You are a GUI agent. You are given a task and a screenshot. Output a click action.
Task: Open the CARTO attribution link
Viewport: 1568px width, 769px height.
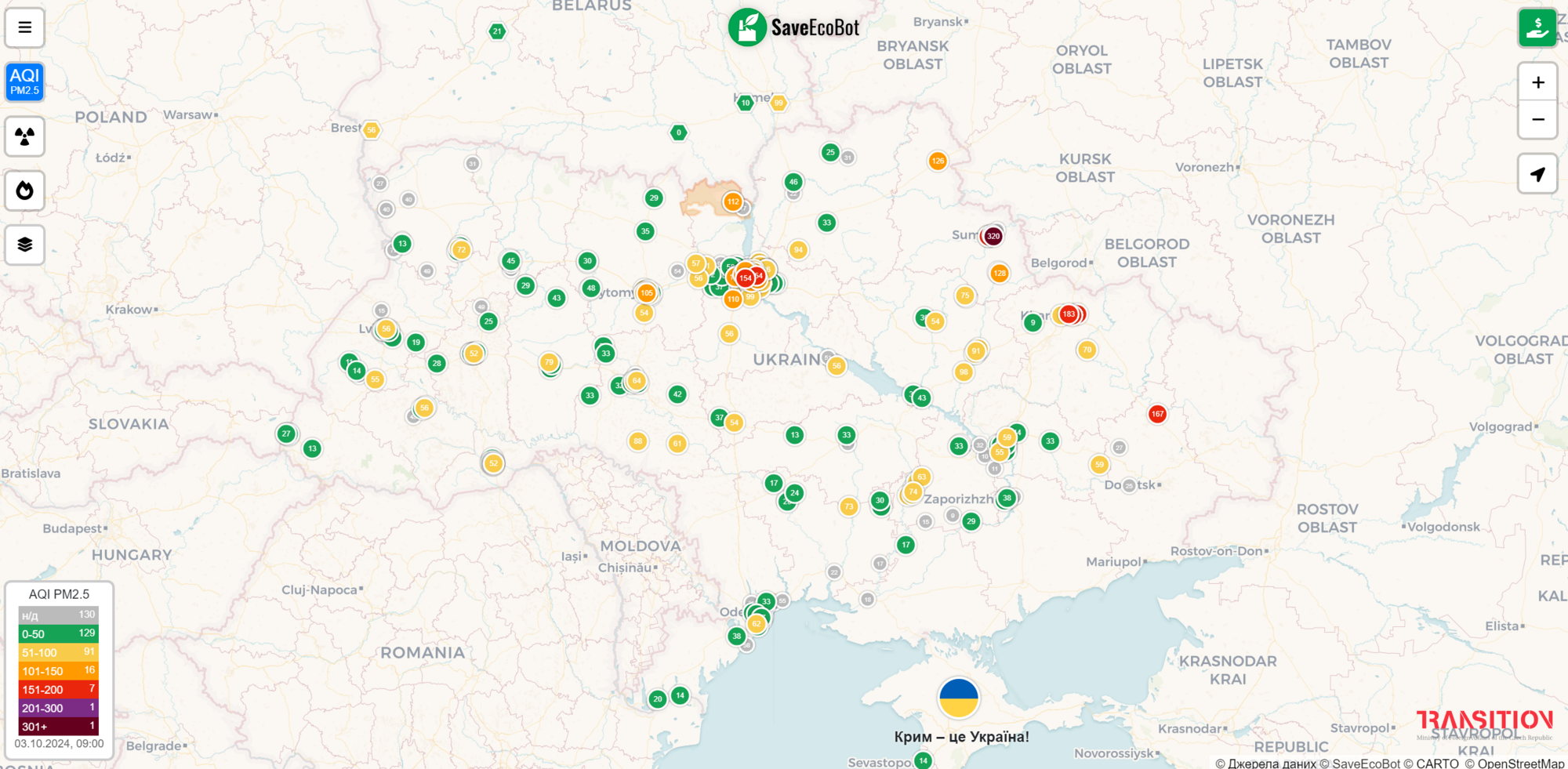pyautogui.click(x=1437, y=763)
